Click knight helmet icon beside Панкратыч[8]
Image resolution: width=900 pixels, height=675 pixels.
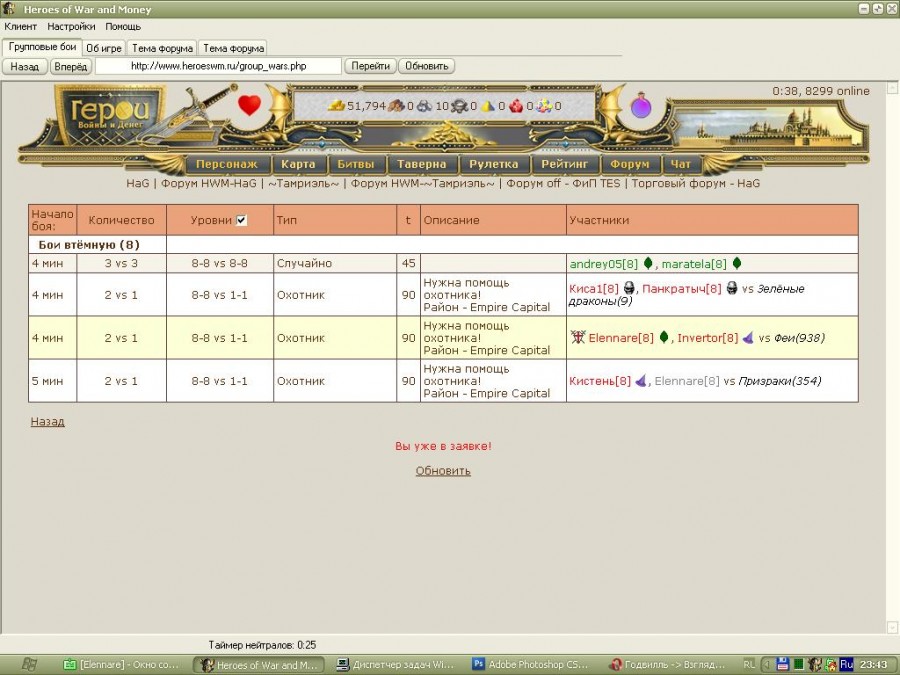tap(731, 288)
